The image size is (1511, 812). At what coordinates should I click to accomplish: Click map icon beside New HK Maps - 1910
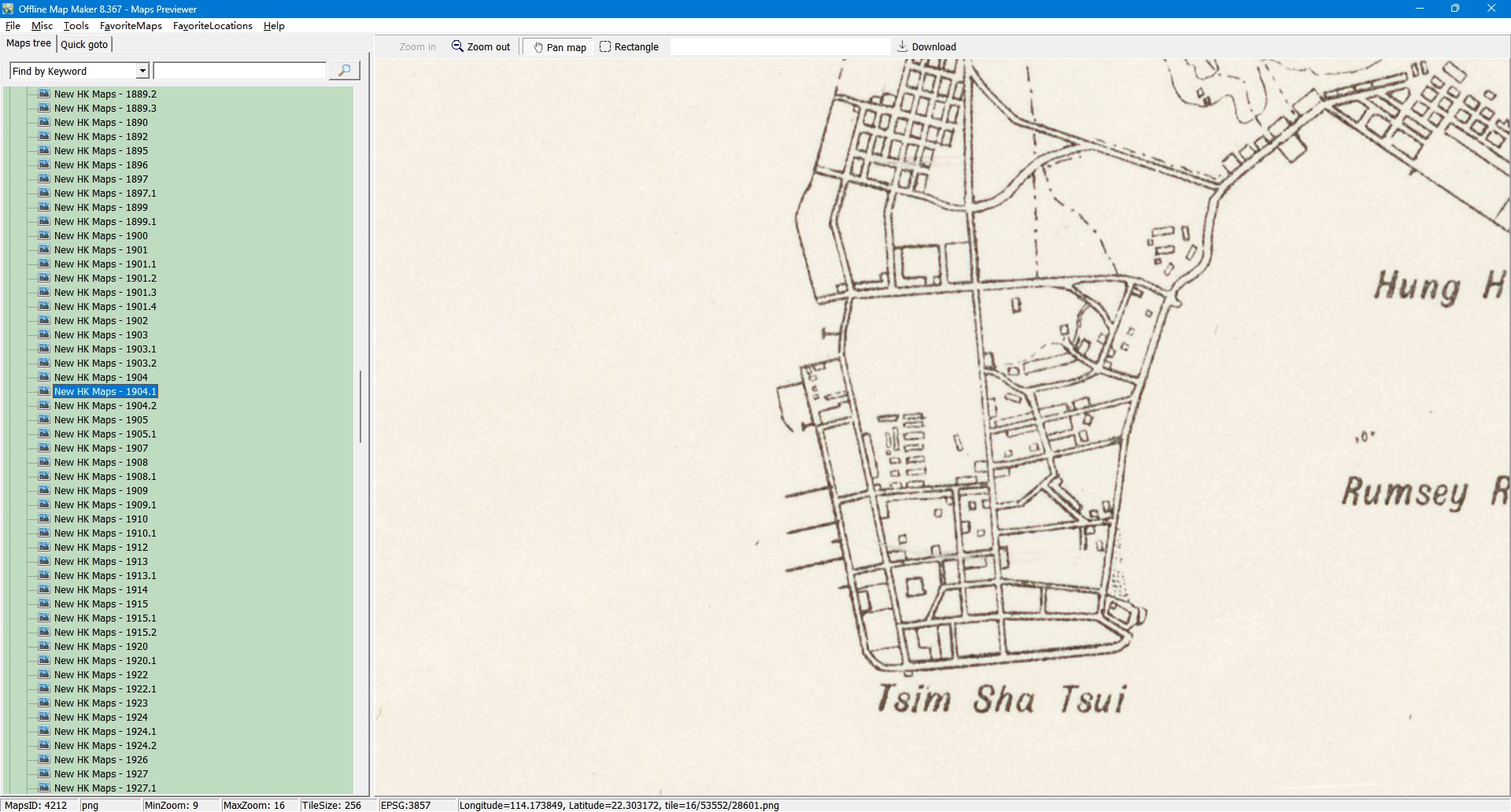(44, 519)
